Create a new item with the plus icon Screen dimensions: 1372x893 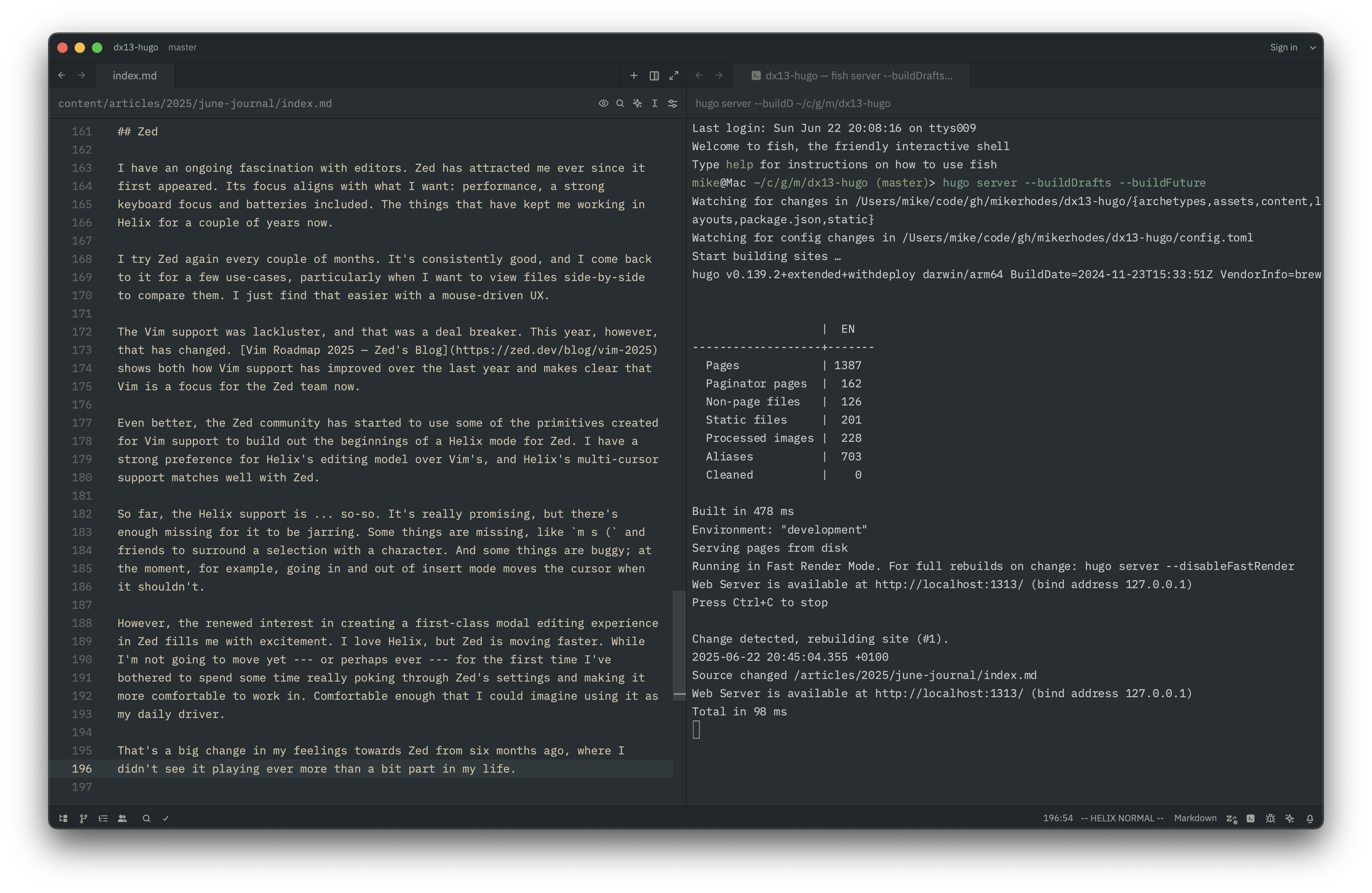pyautogui.click(x=634, y=75)
